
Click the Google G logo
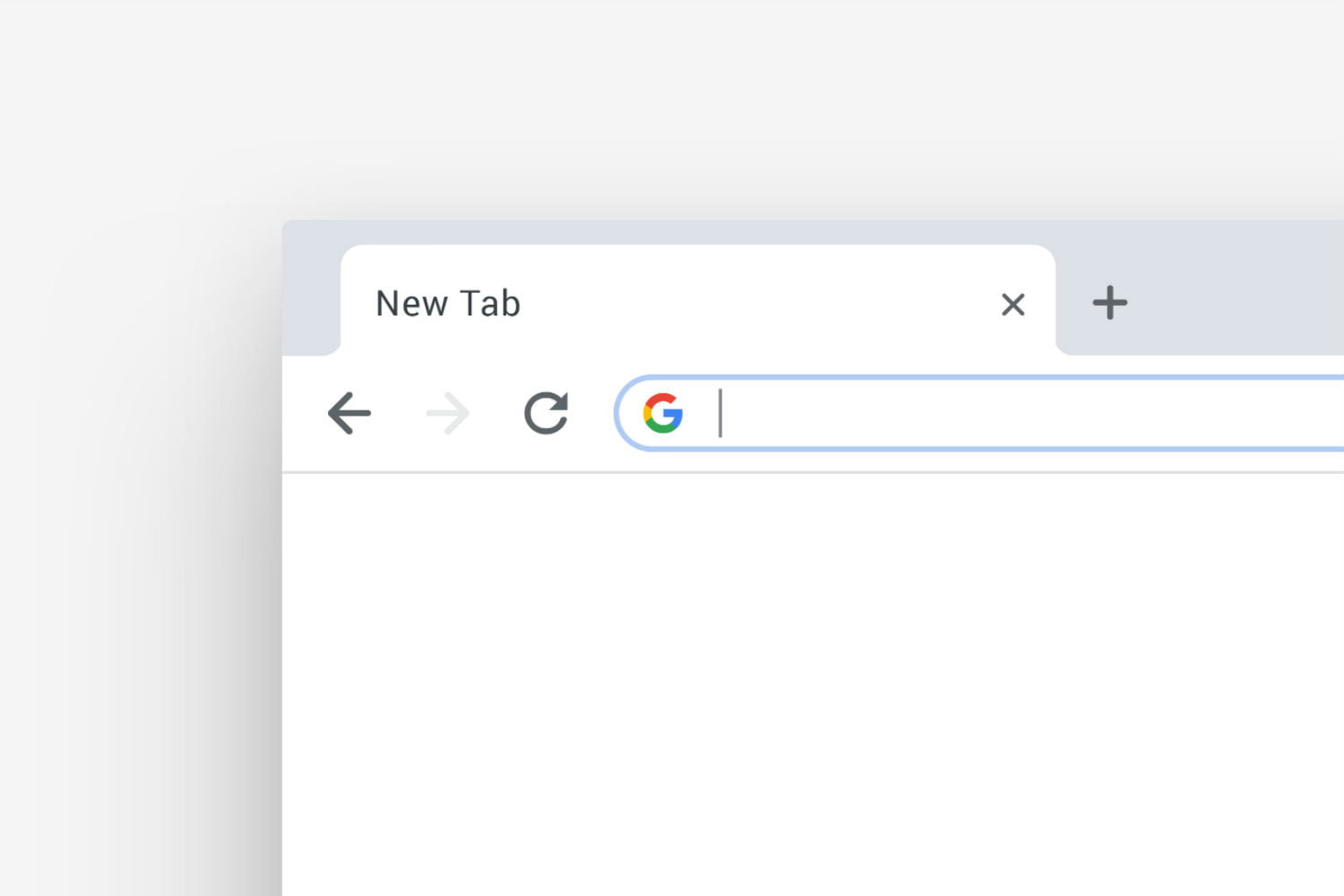point(663,413)
